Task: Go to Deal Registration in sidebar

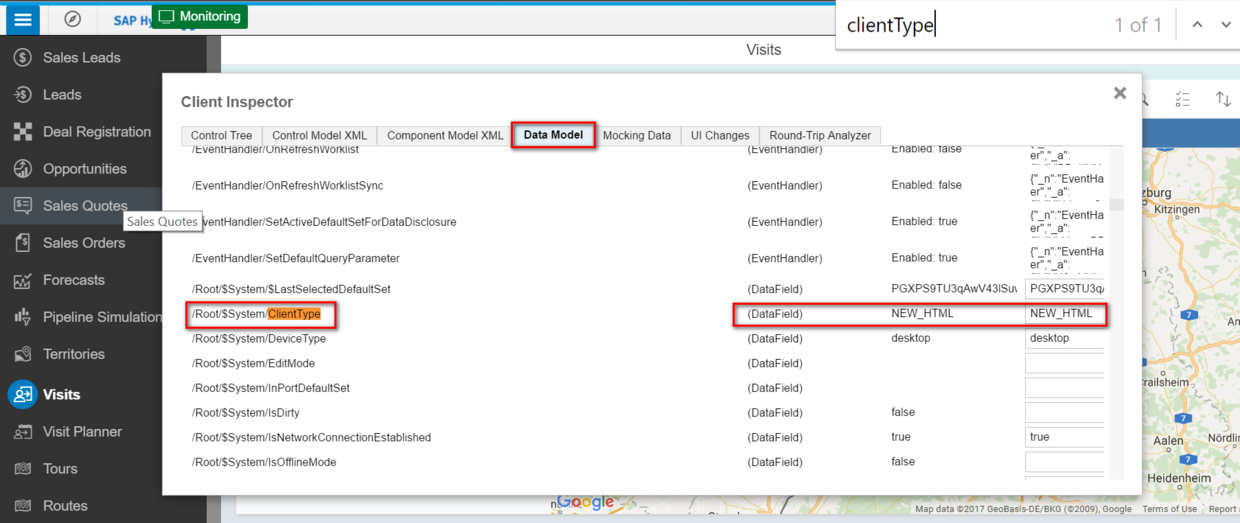Action: click(x=97, y=132)
